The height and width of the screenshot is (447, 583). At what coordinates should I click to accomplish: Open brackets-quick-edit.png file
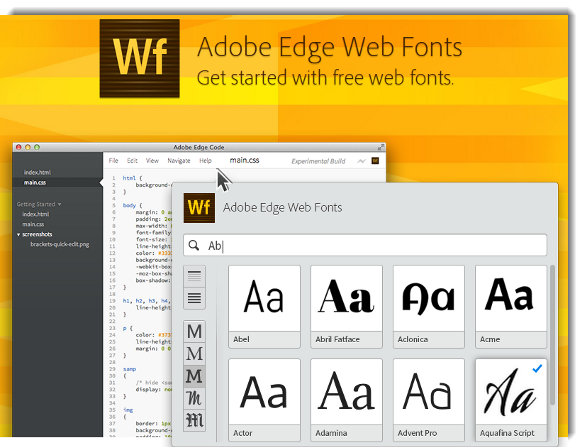59,244
